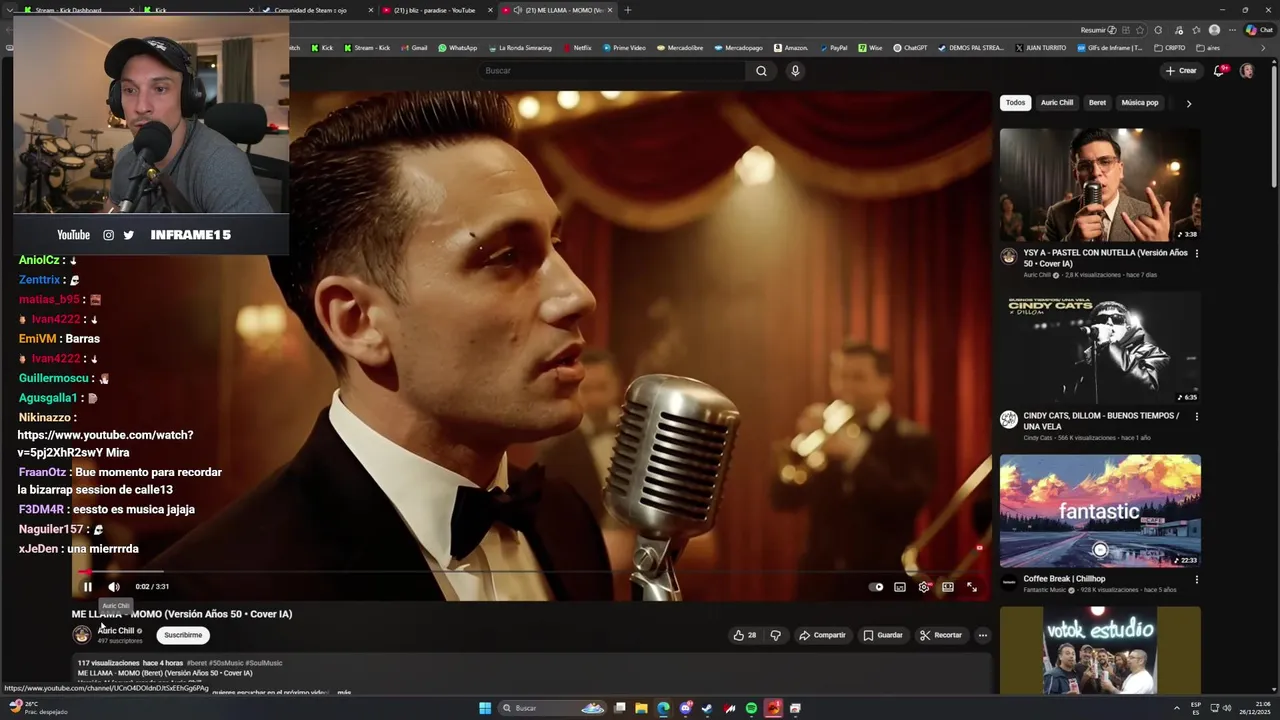The height and width of the screenshot is (720, 1280).
Task: Click the YouTube search field
Action: [x=612, y=71]
